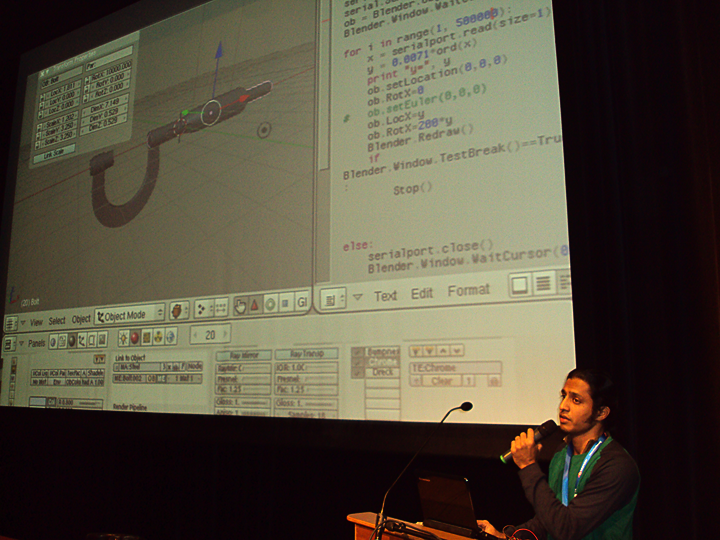
Task: Collapse the Panels header menu arrow
Action: pyautogui.click(x=22, y=343)
